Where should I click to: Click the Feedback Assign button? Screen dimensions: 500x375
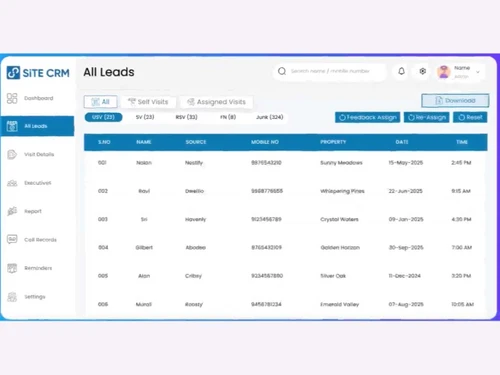coord(367,117)
